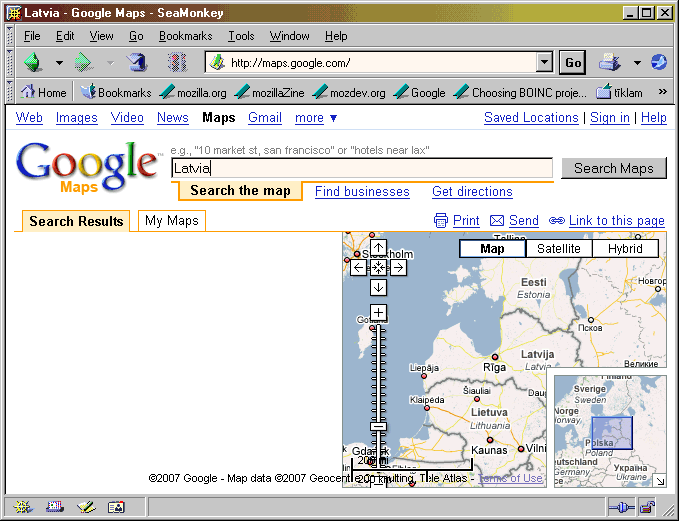Pan the map left with arrow
Image resolution: width=679 pixels, height=521 pixels.
[359, 268]
